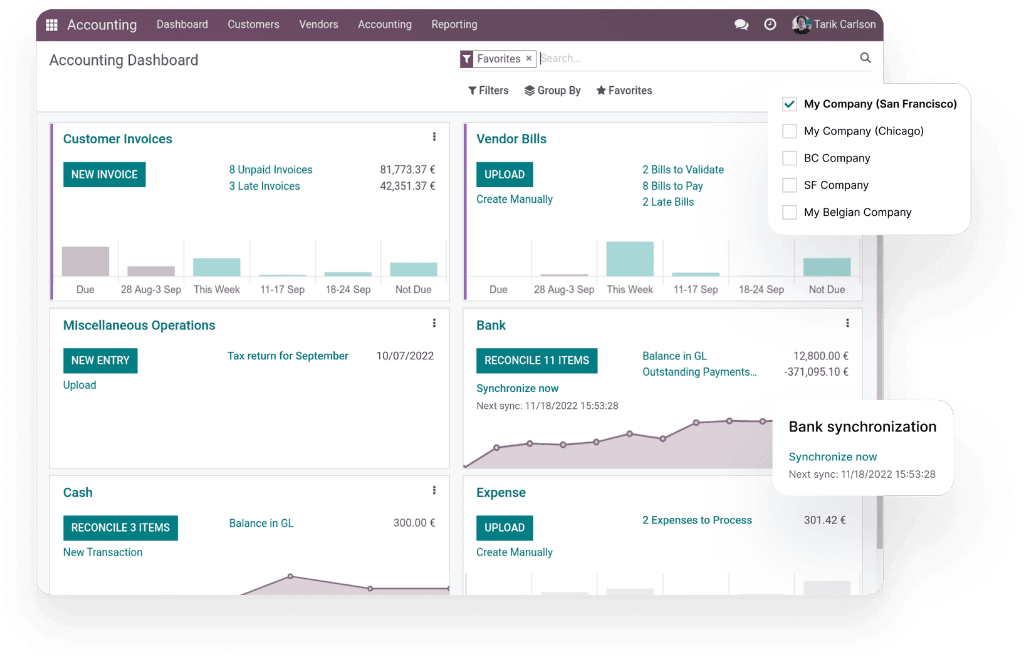Expand the Group By dropdown

552,90
